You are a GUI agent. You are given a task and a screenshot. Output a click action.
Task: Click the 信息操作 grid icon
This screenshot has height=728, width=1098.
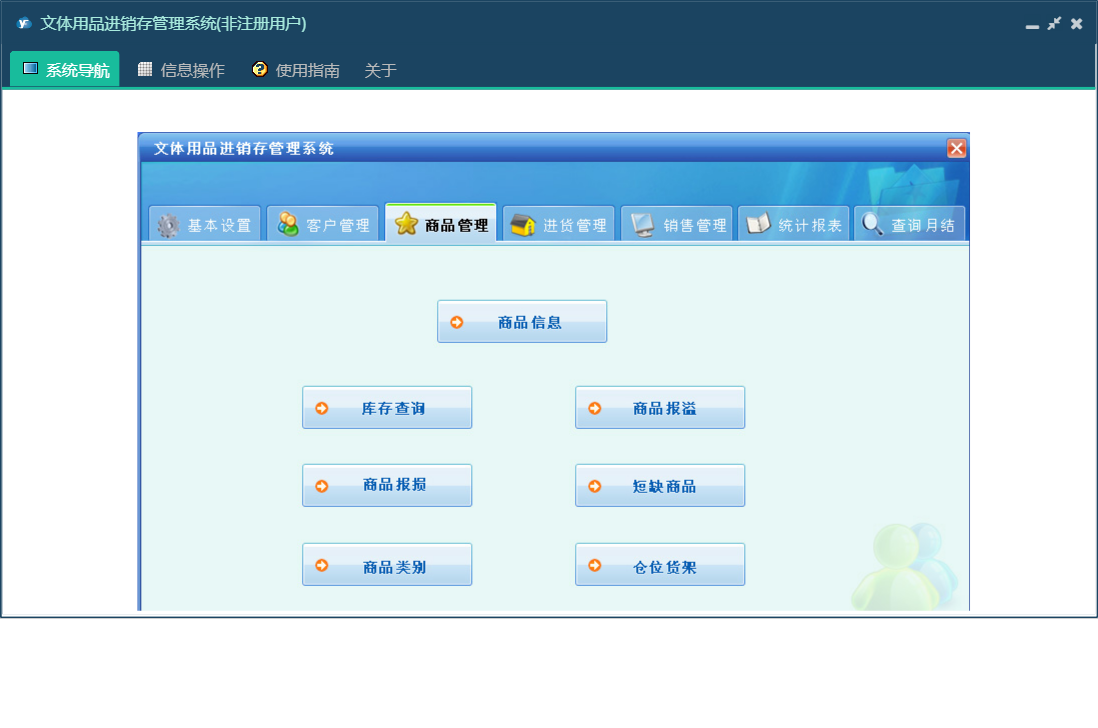(x=145, y=69)
